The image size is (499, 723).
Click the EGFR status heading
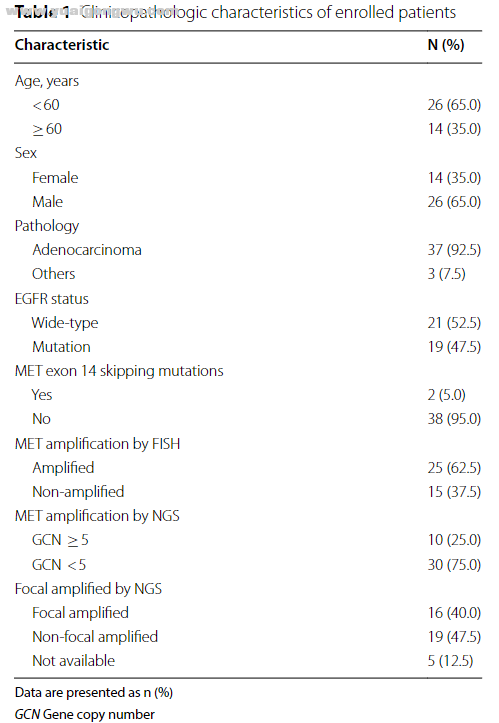52,299
